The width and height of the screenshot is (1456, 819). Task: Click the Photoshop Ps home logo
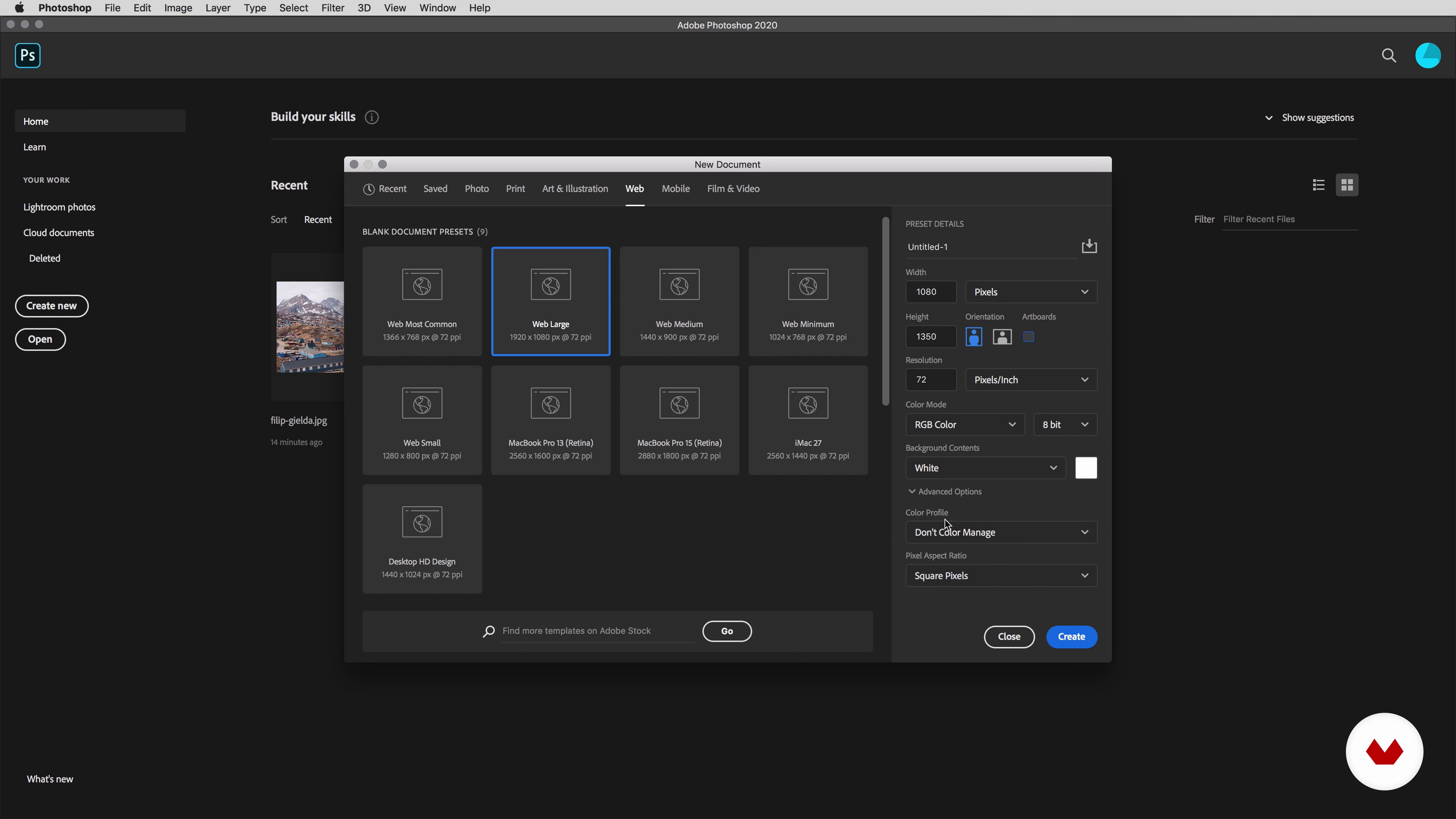(28, 55)
